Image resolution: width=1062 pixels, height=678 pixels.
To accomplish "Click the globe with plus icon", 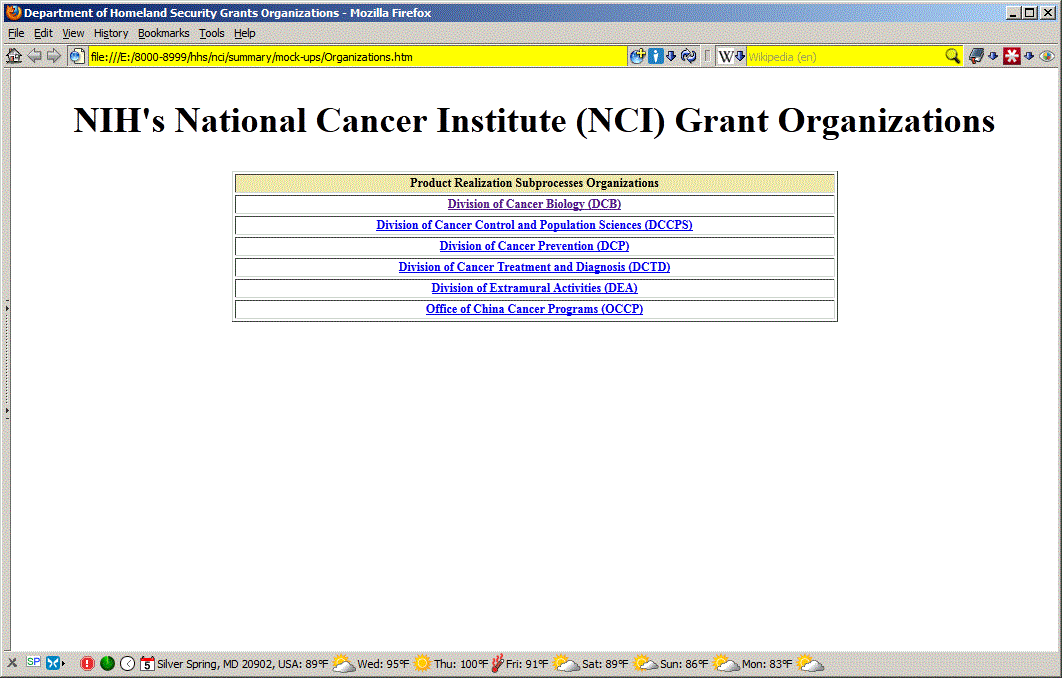I will click(637, 56).
